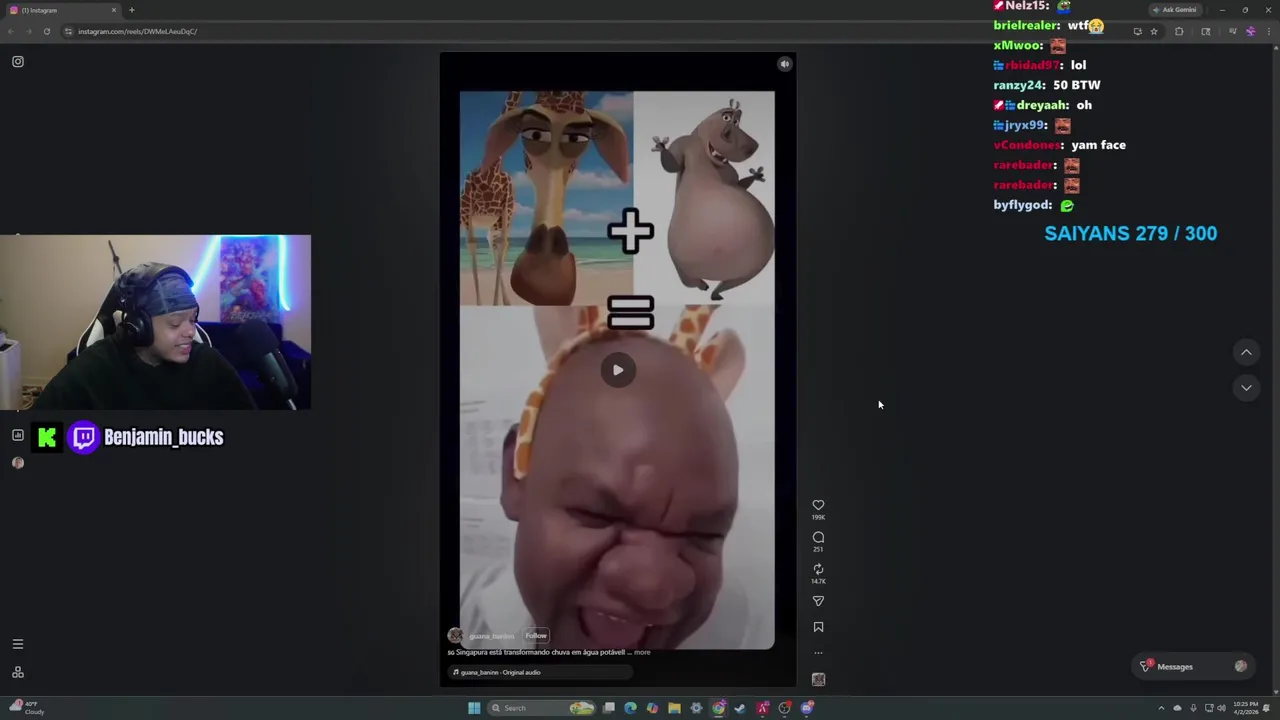Play the paused reel video
The height and width of the screenshot is (720, 1280).
[x=618, y=370]
